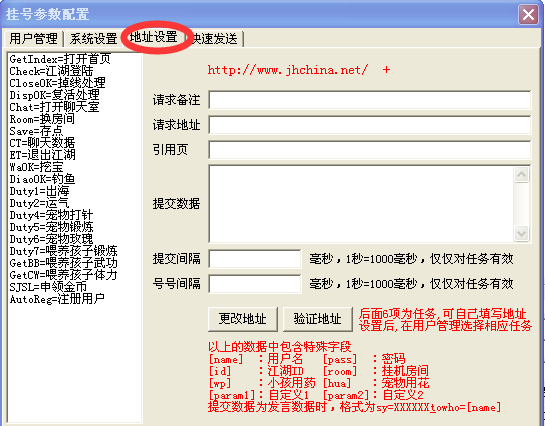Screen dimensions: 545x426
Task: Select CT=聊天数据 list entry
Action: point(42,143)
